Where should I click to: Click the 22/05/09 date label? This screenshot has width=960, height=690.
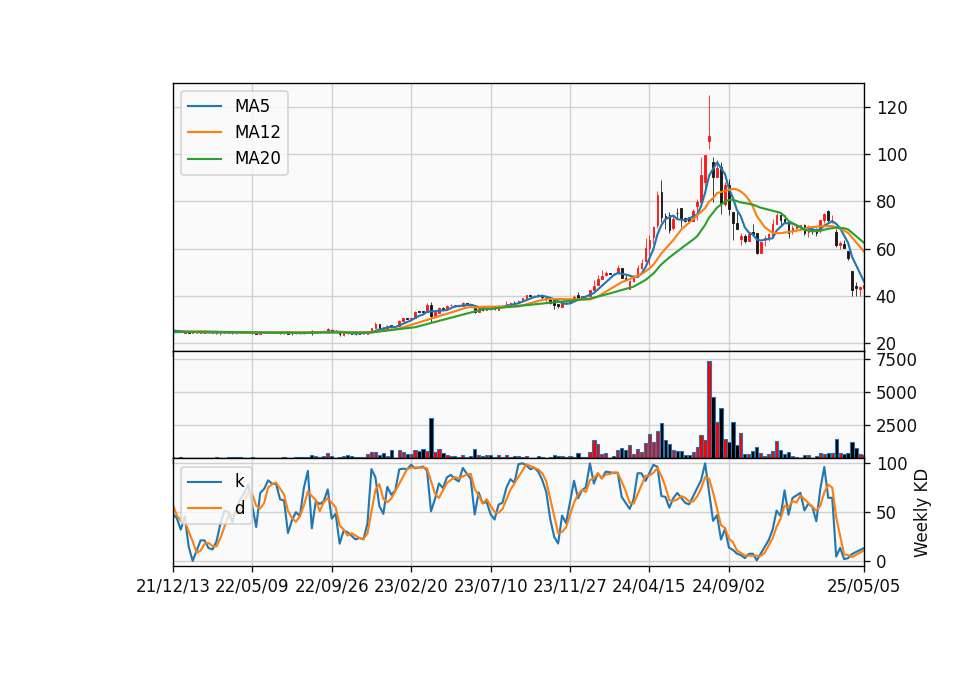coord(252,586)
